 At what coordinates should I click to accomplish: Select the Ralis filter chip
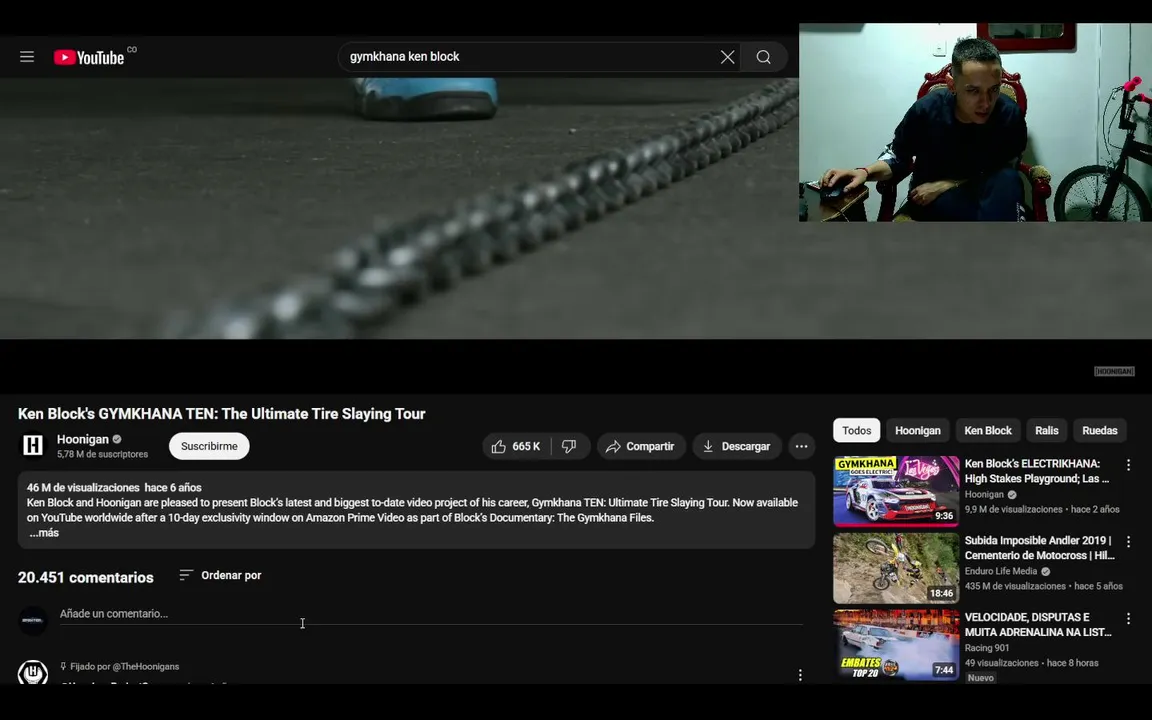pyautogui.click(x=1047, y=431)
